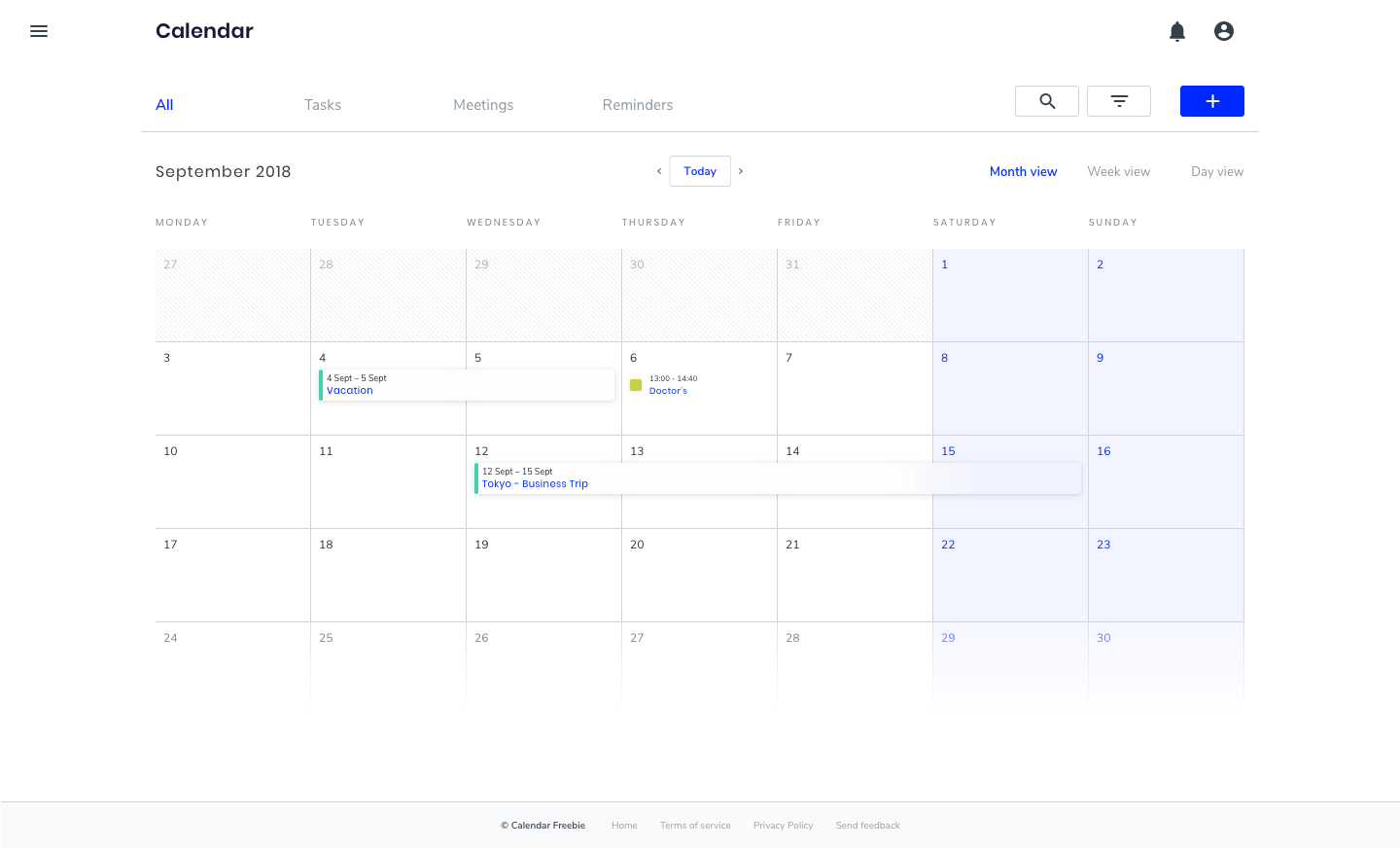Switch to Day view
1400x848 pixels.
tap(1216, 171)
